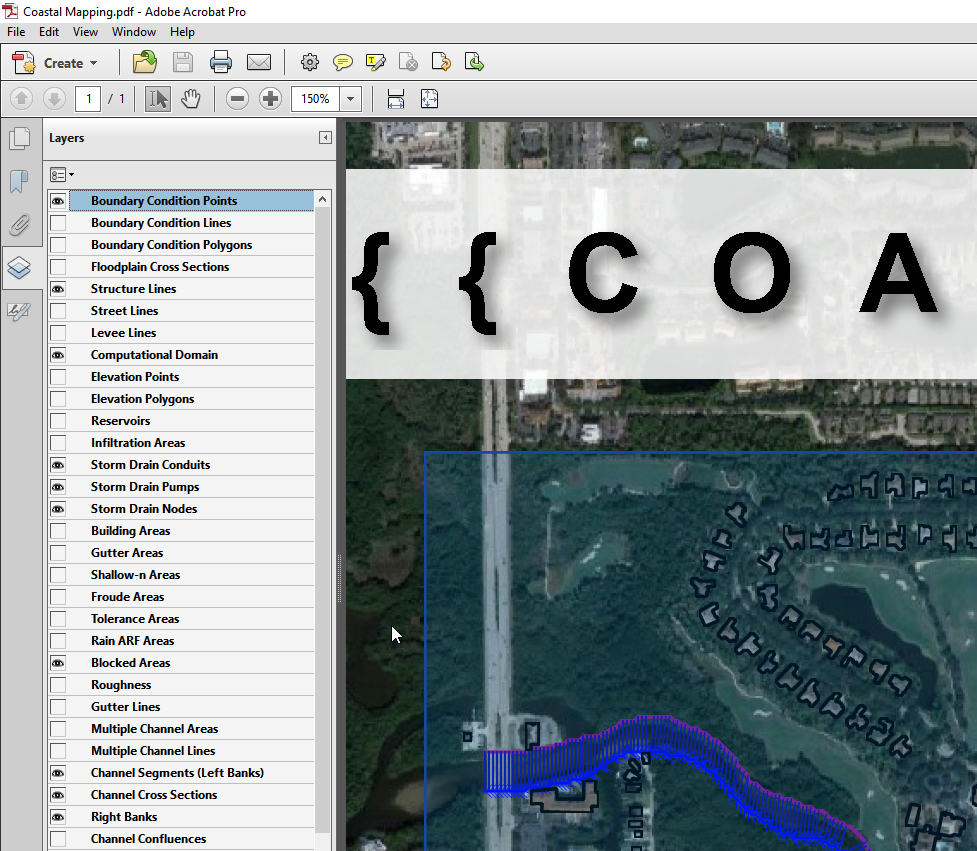The width and height of the screenshot is (977, 851).
Task: Open the Bookmarks panel icon
Action: pyautogui.click(x=19, y=181)
